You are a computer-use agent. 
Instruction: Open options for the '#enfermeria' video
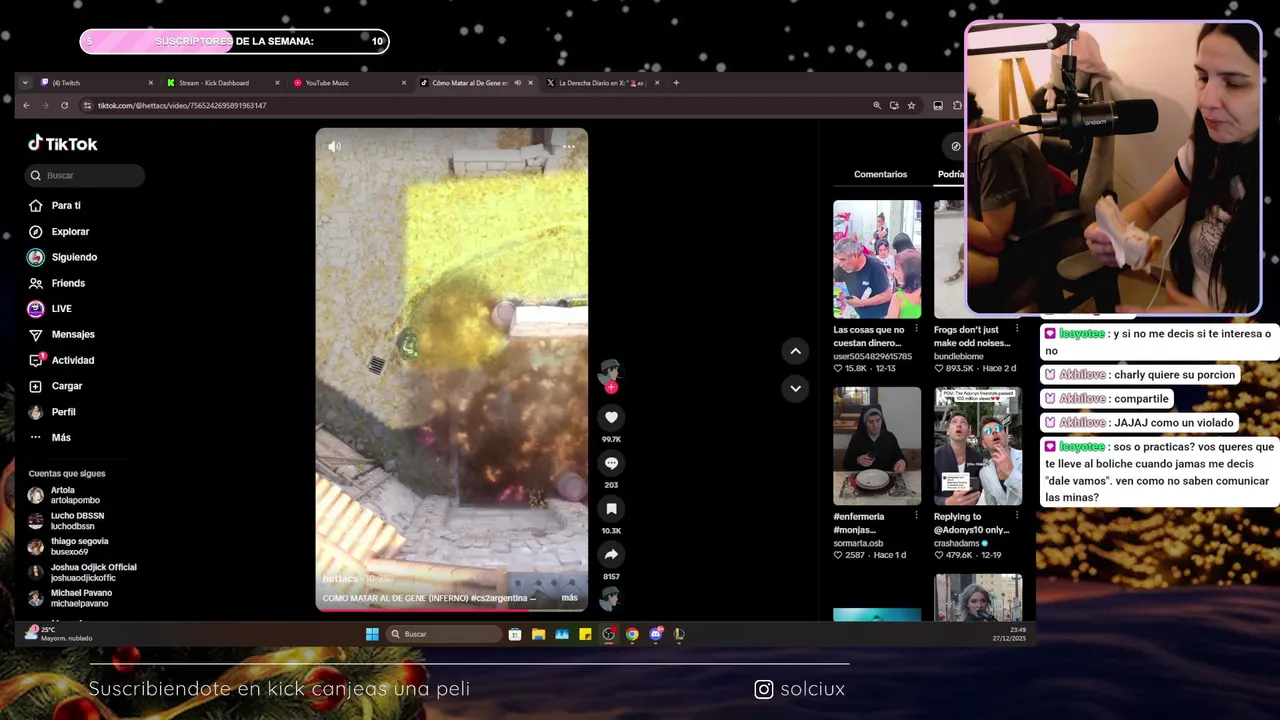(x=916, y=516)
